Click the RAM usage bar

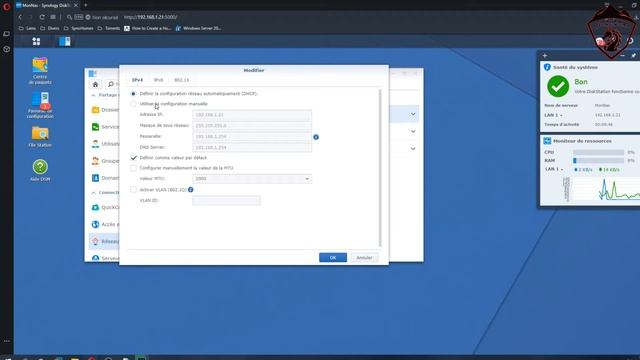pyautogui.click(x=598, y=161)
